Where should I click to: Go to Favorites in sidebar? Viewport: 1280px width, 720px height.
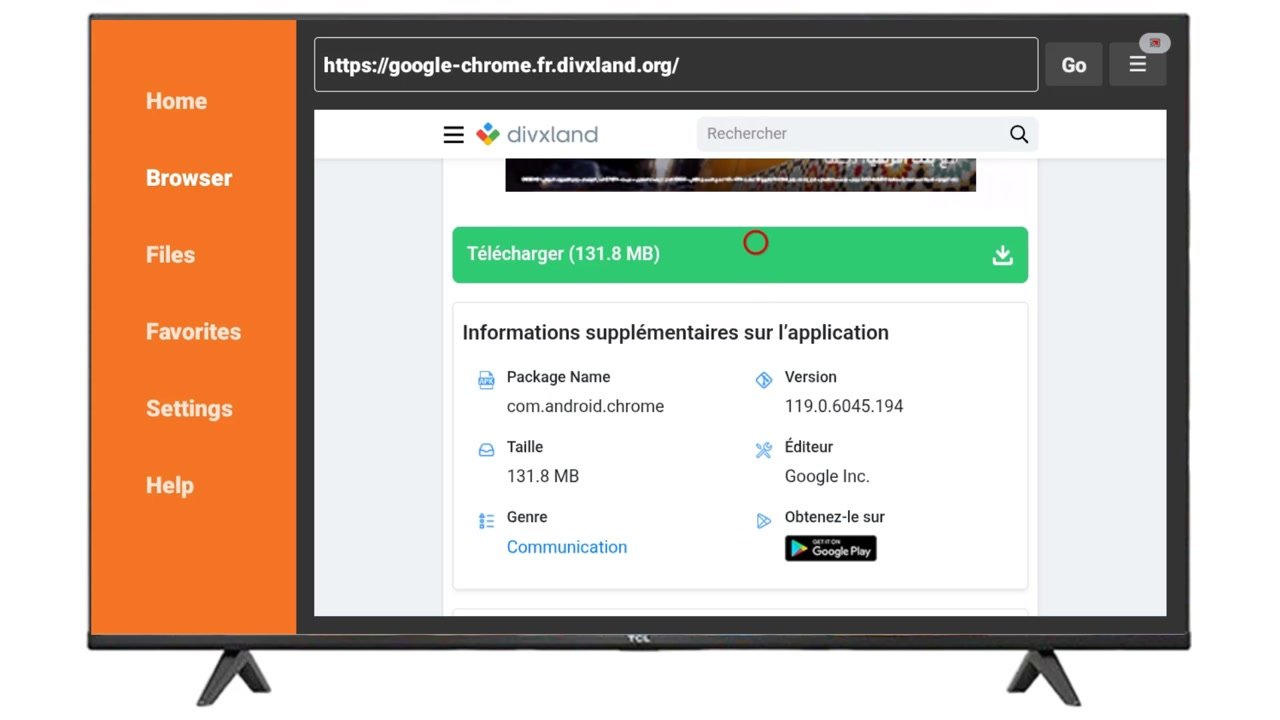[x=193, y=332]
